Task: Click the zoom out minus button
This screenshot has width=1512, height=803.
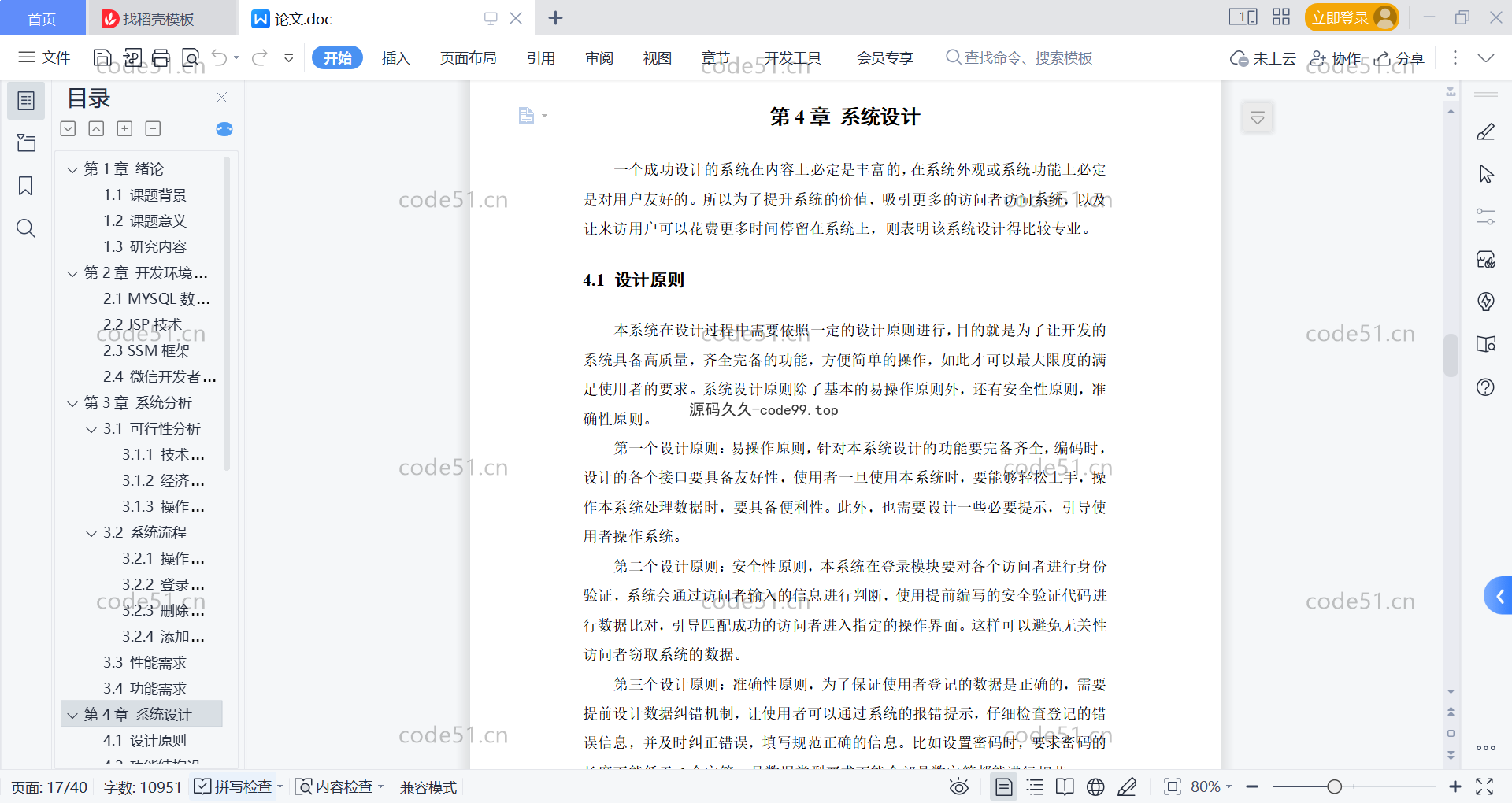Action: (x=1252, y=786)
